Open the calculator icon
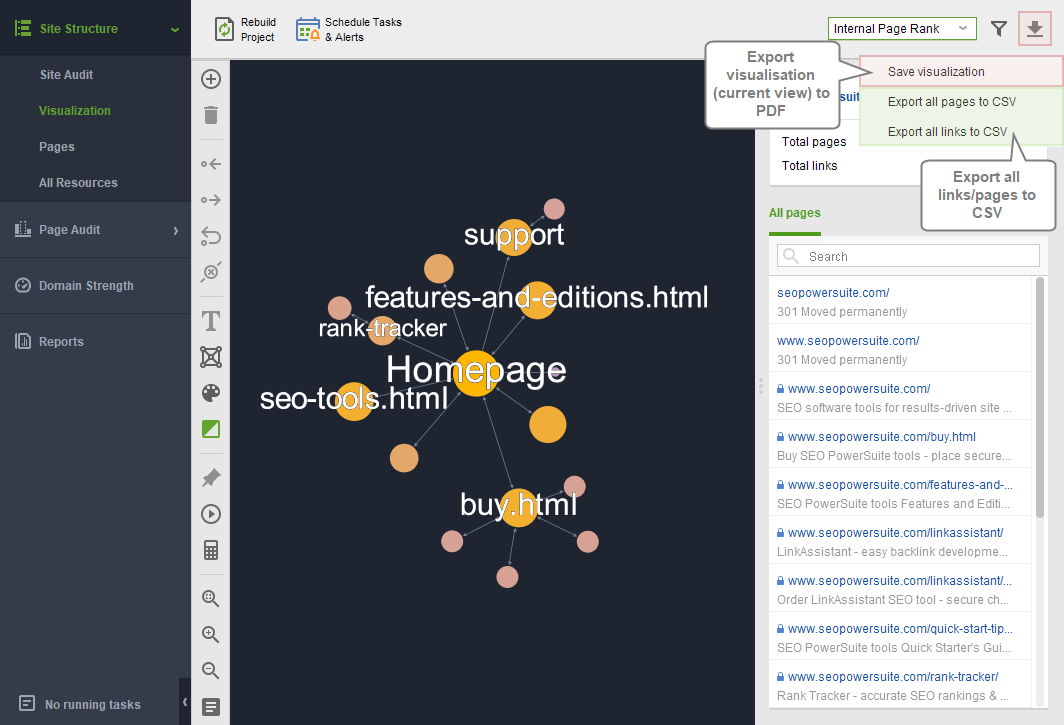1064x725 pixels. click(211, 550)
